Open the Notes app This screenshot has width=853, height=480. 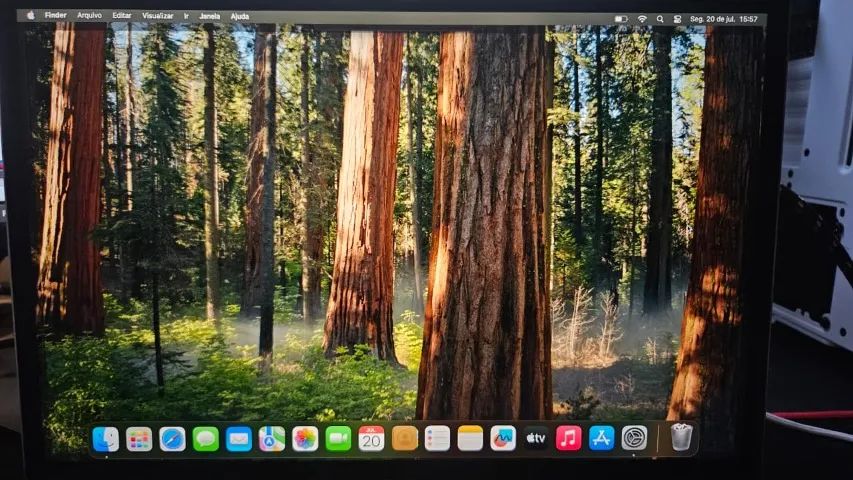click(x=470, y=439)
